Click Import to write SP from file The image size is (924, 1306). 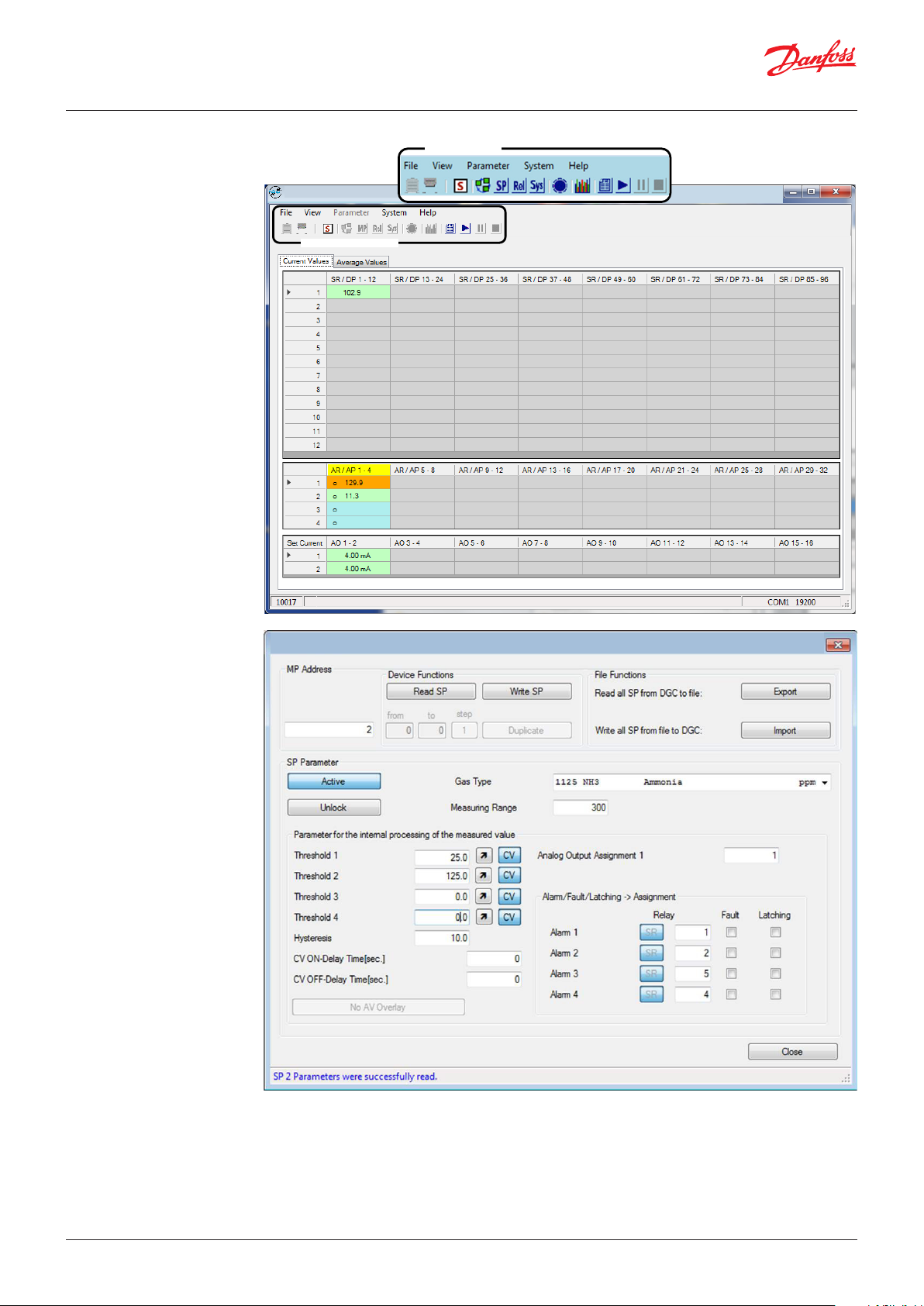(x=785, y=731)
